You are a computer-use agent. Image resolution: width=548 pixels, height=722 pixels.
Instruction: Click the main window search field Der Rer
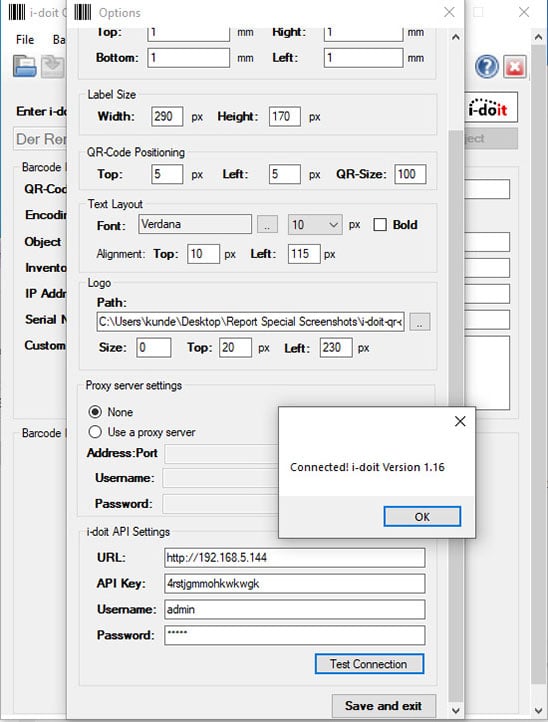click(40, 139)
